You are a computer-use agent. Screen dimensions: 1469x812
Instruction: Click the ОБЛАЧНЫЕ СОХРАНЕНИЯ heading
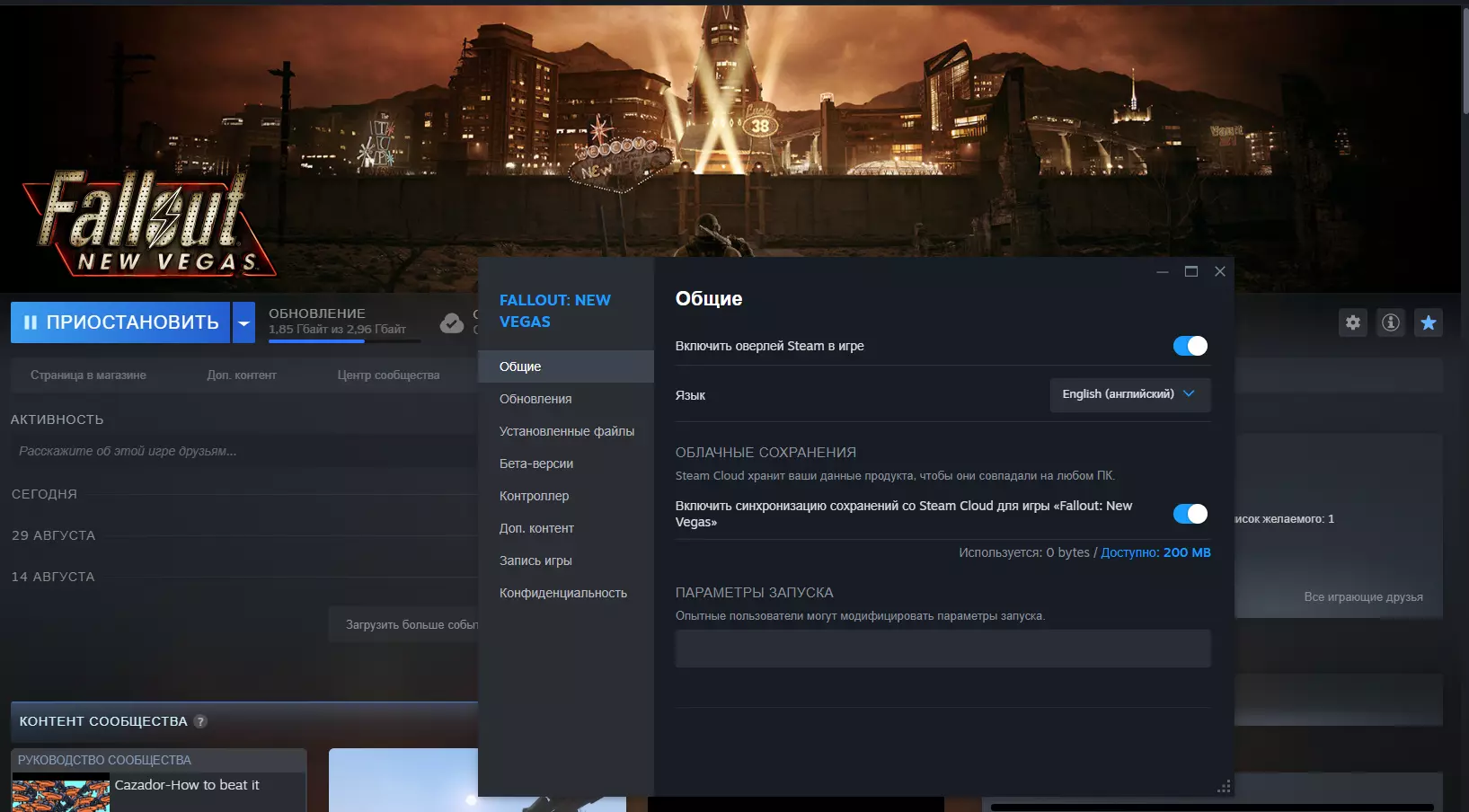(765, 453)
